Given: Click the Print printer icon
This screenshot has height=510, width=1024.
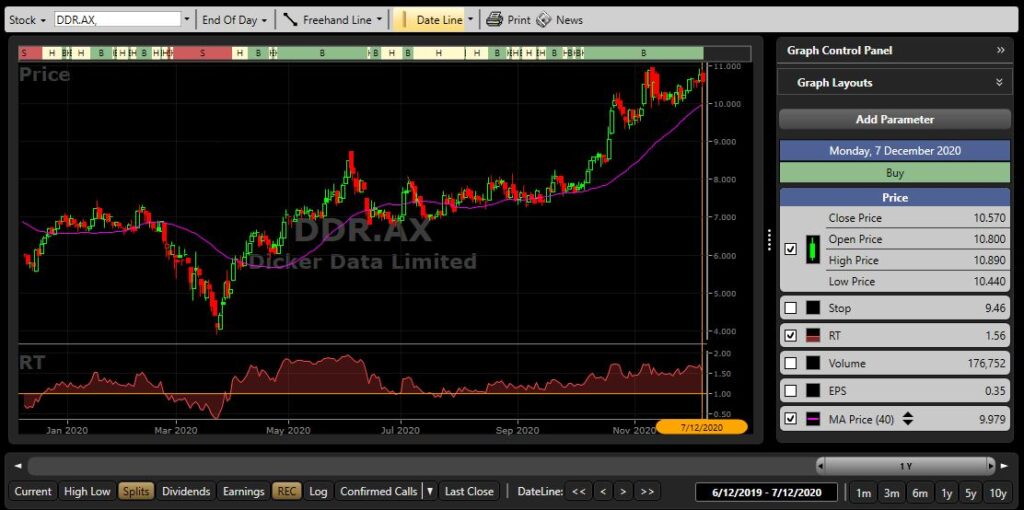Looking at the screenshot, I should tap(494, 20).
